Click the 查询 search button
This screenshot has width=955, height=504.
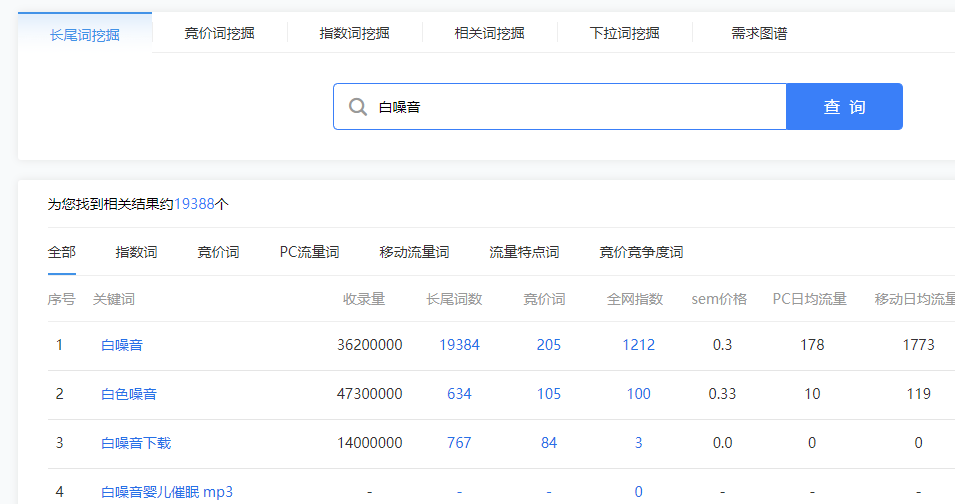coord(844,107)
